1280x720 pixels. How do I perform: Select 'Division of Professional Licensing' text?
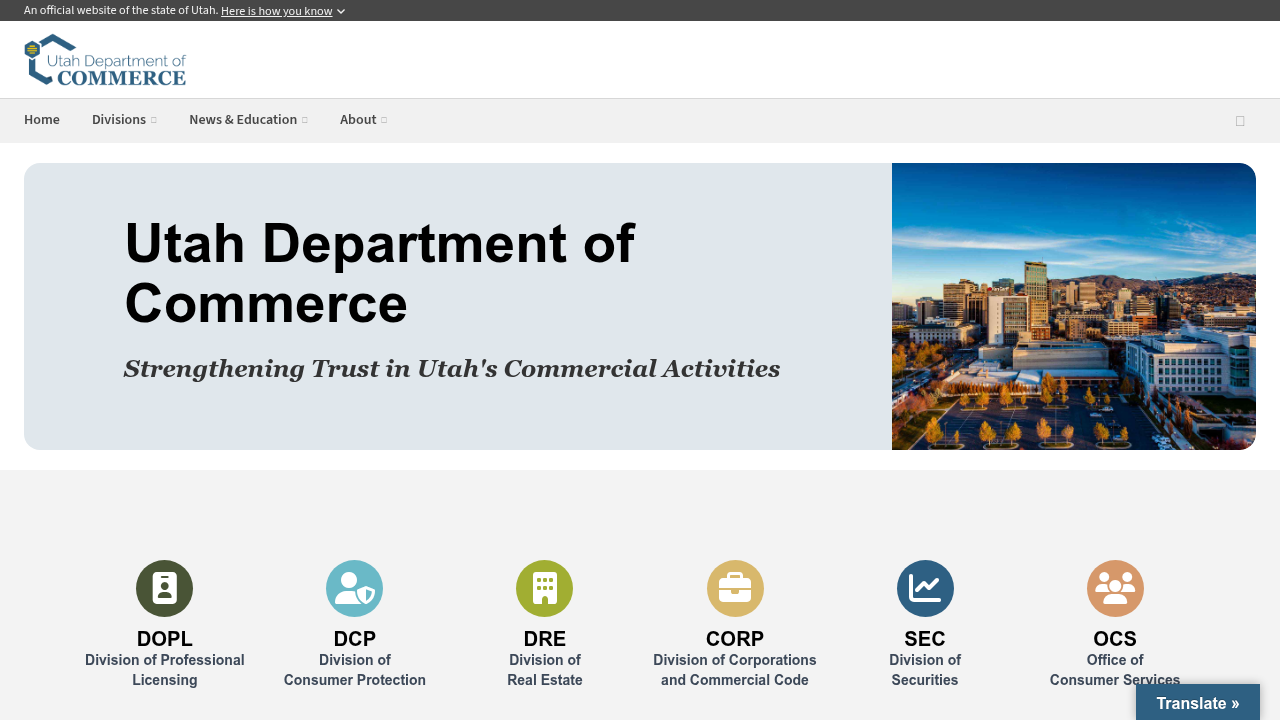click(x=165, y=670)
